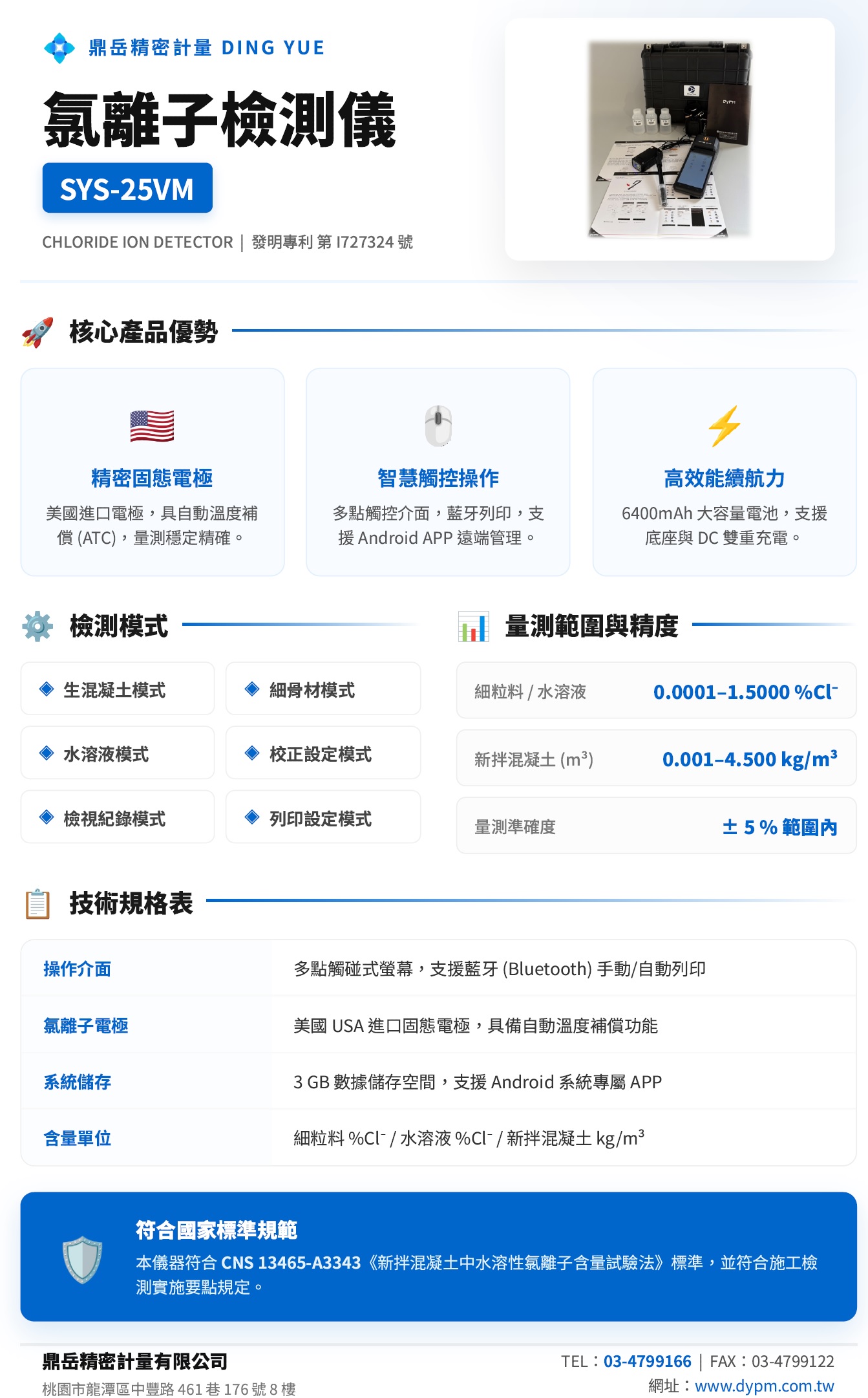This screenshot has width=868, height=1398.
Task: Click the FAX number 03-4799122
Action: coord(793,1361)
